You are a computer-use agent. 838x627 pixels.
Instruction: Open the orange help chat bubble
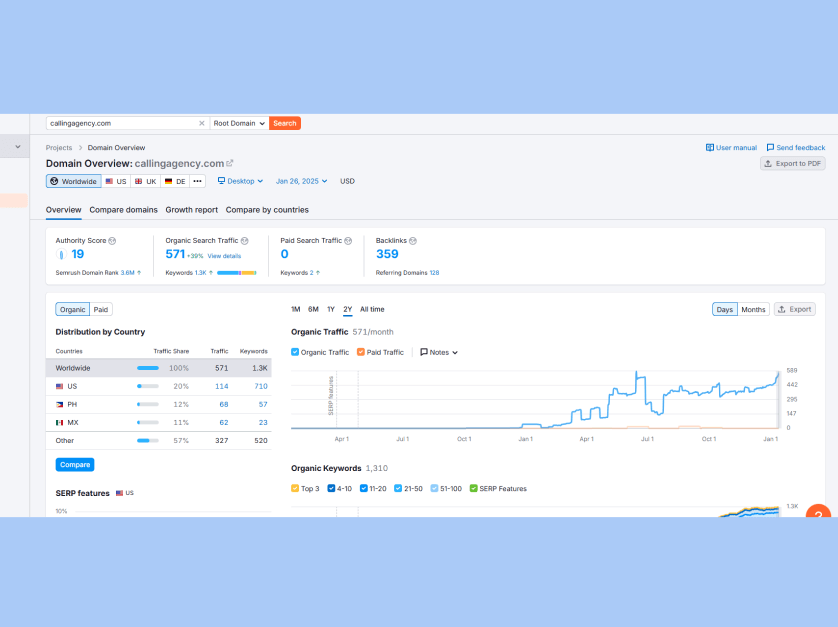coord(818,514)
